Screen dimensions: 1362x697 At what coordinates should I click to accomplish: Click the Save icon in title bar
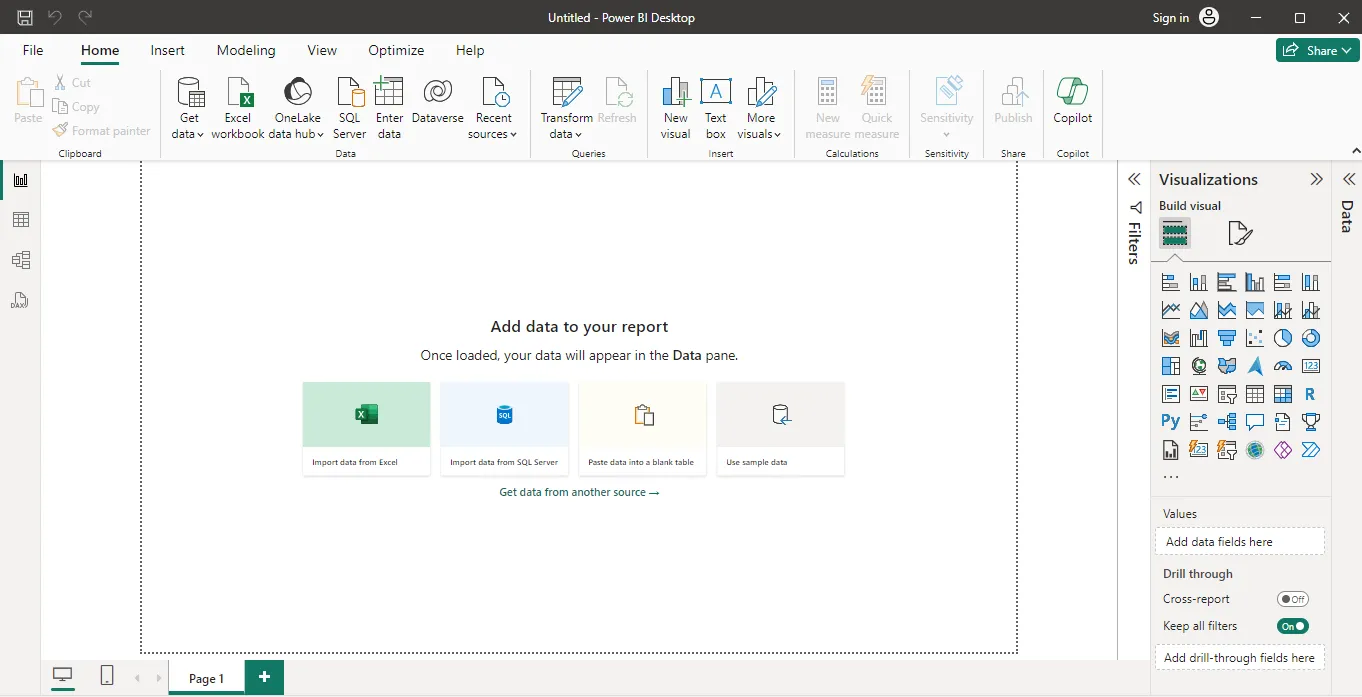25,17
